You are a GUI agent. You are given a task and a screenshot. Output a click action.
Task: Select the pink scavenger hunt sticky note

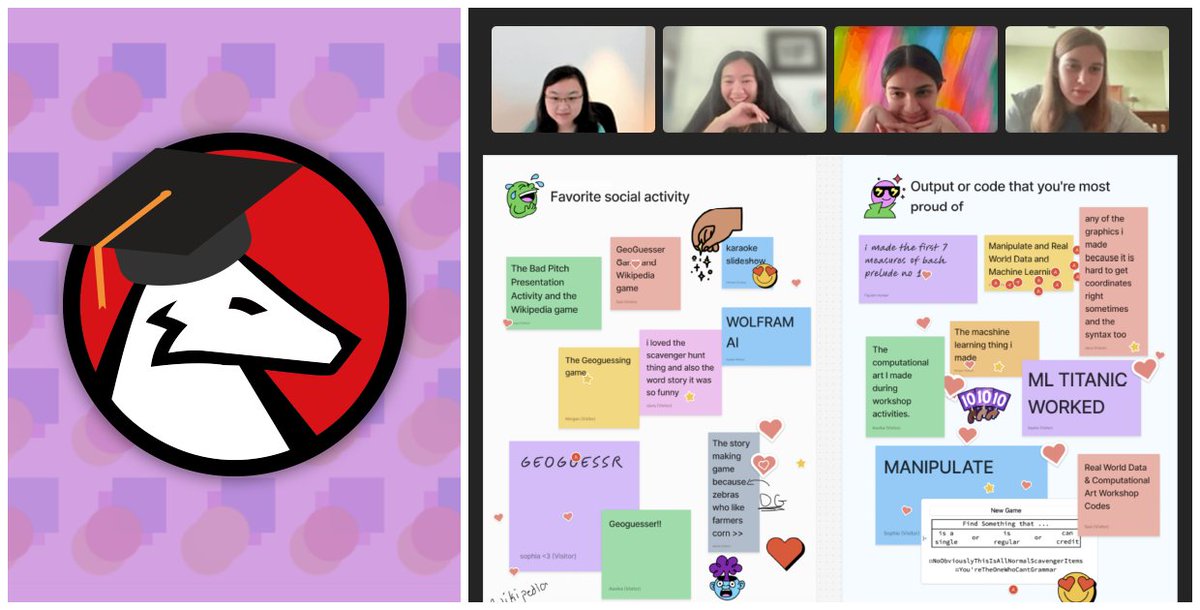[x=680, y=373]
